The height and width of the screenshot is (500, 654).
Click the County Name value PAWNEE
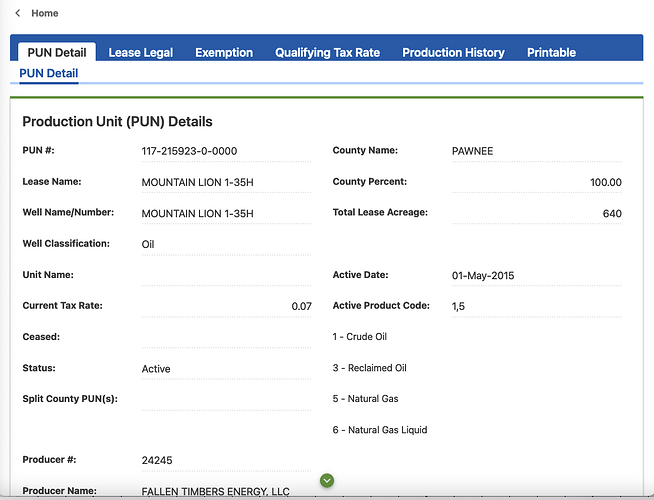472,151
